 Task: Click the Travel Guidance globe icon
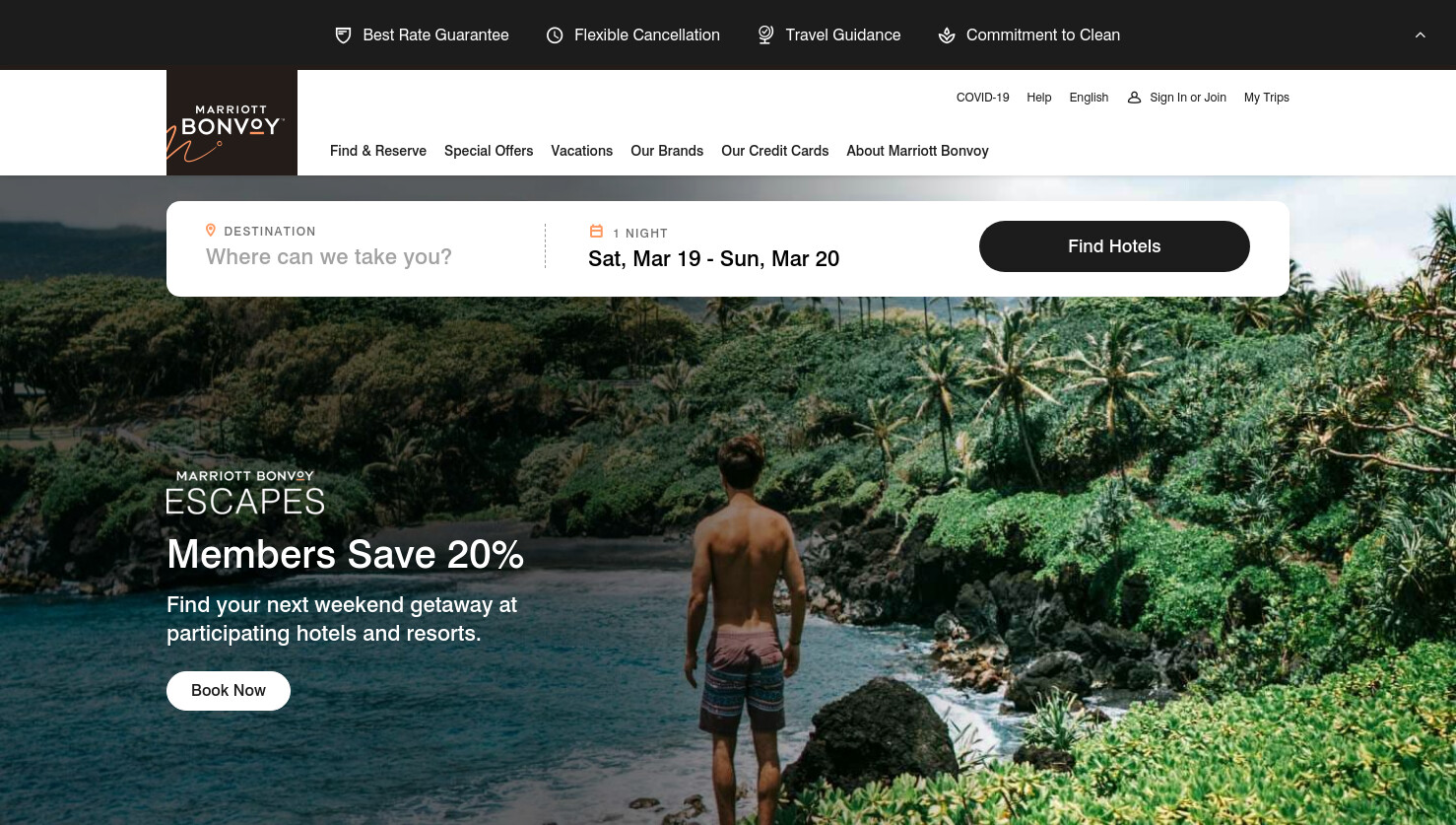pos(765,35)
